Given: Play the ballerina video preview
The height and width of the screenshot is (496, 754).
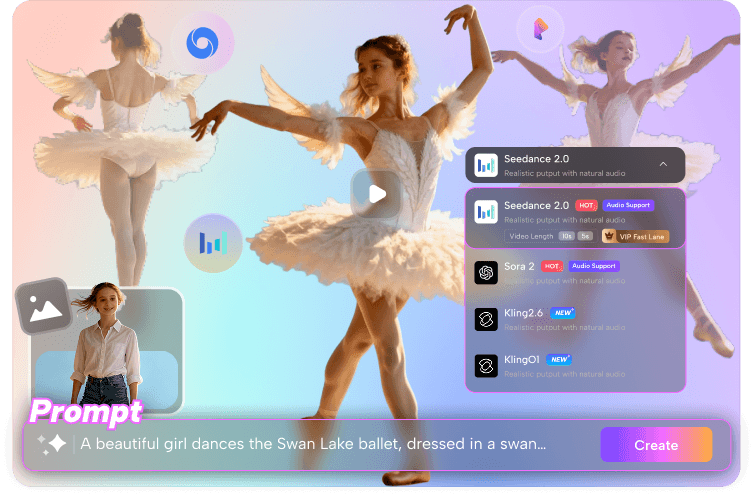Looking at the screenshot, I should pyautogui.click(x=377, y=194).
